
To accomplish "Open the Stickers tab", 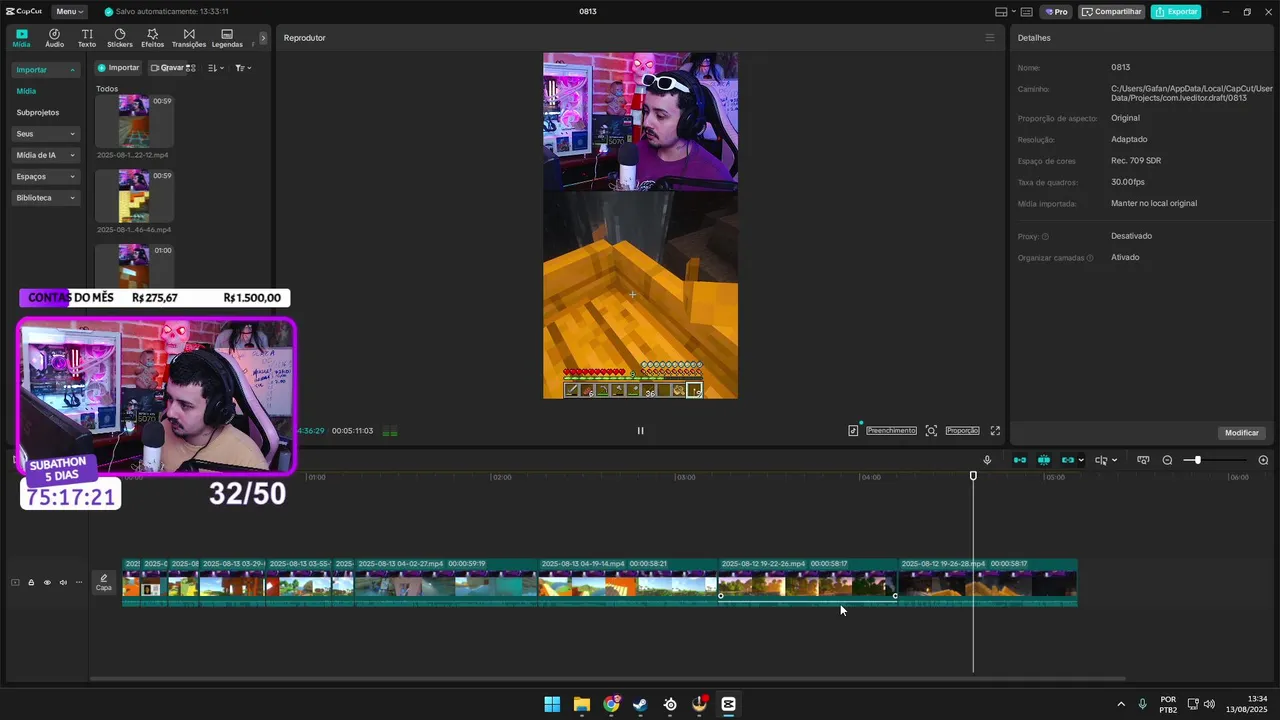I will [x=120, y=38].
